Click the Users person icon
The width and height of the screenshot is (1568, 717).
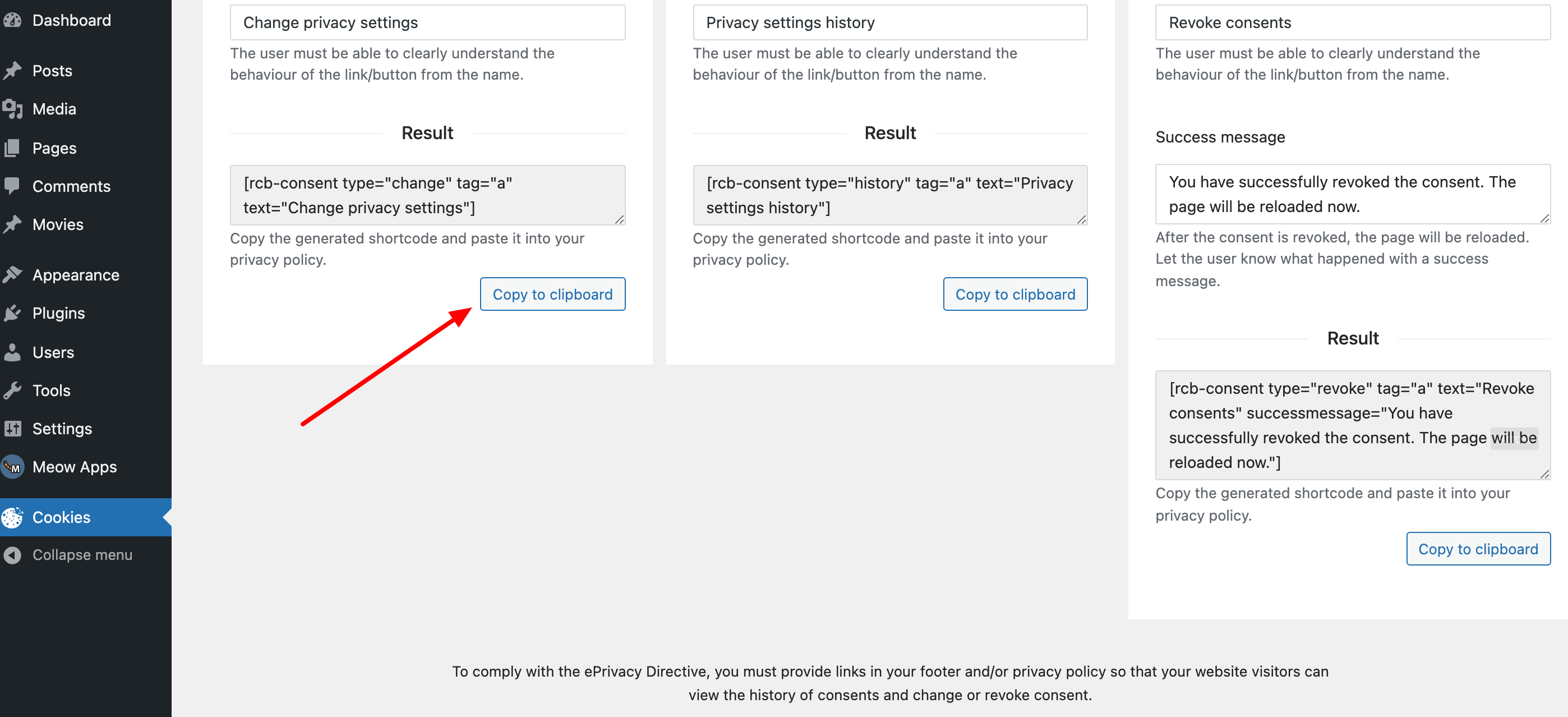[12, 352]
